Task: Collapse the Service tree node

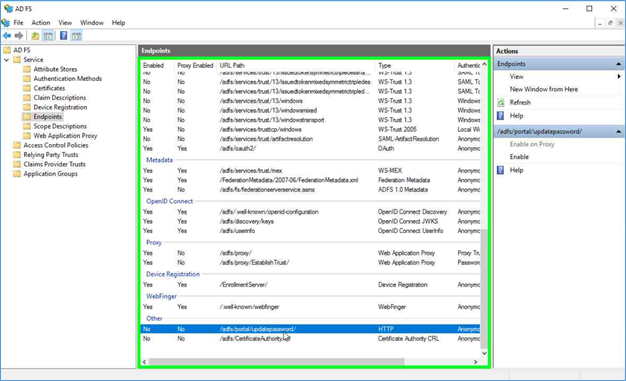Action: pos(7,60)
